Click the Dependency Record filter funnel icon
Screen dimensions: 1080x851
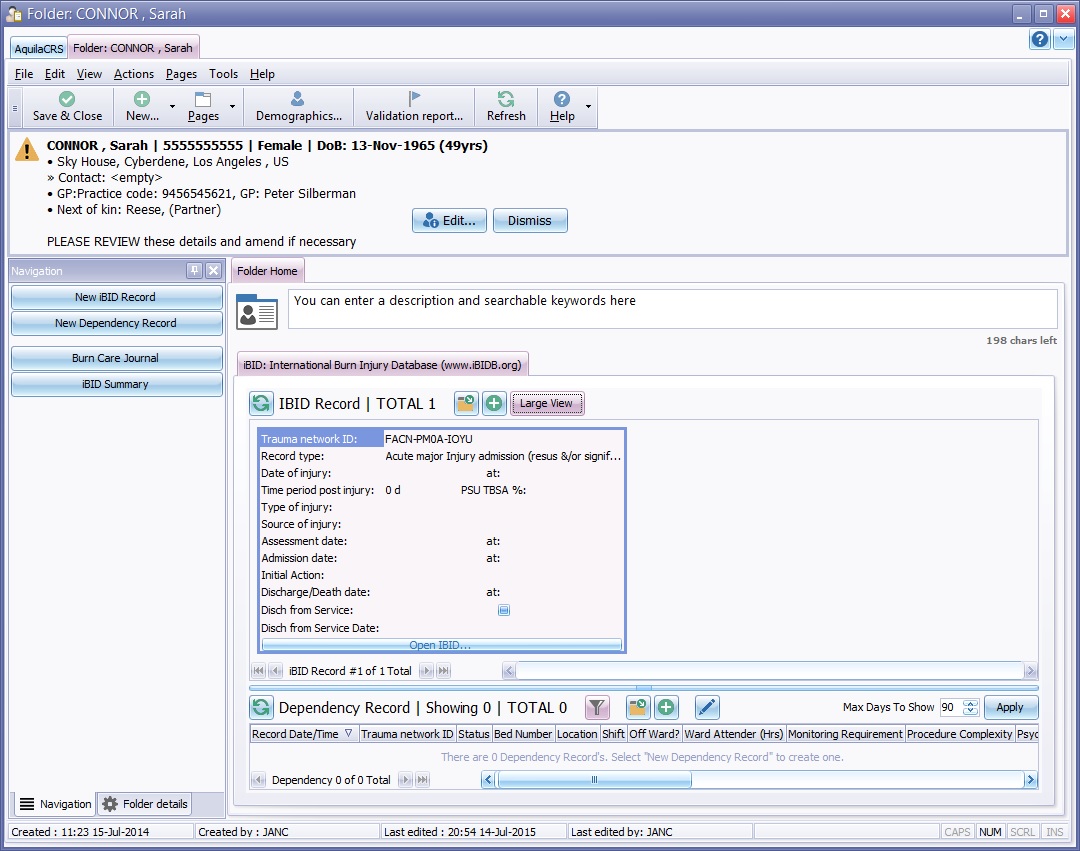coord(597,708)
